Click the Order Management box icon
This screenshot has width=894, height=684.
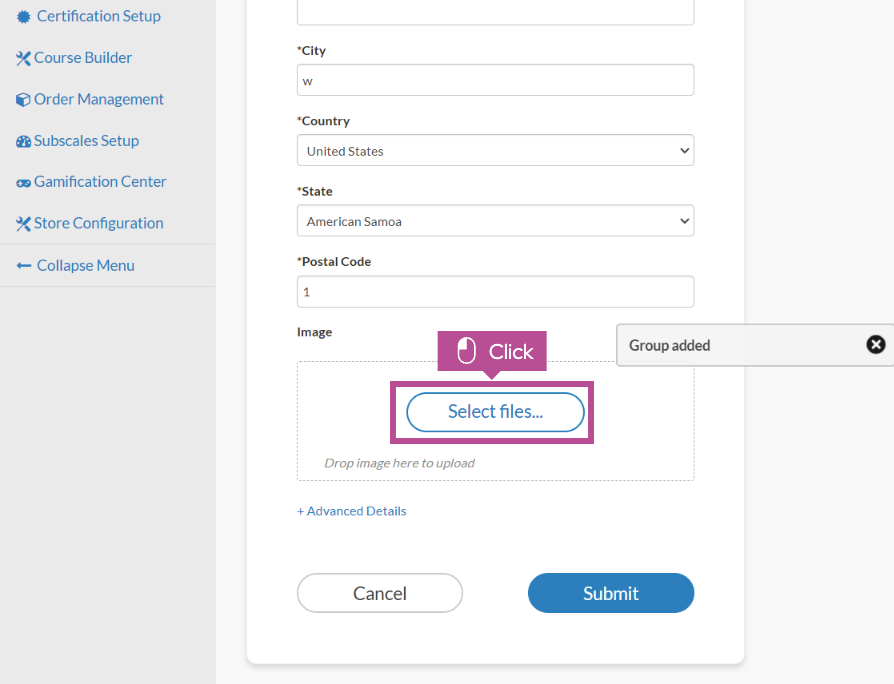coord(23,100)
